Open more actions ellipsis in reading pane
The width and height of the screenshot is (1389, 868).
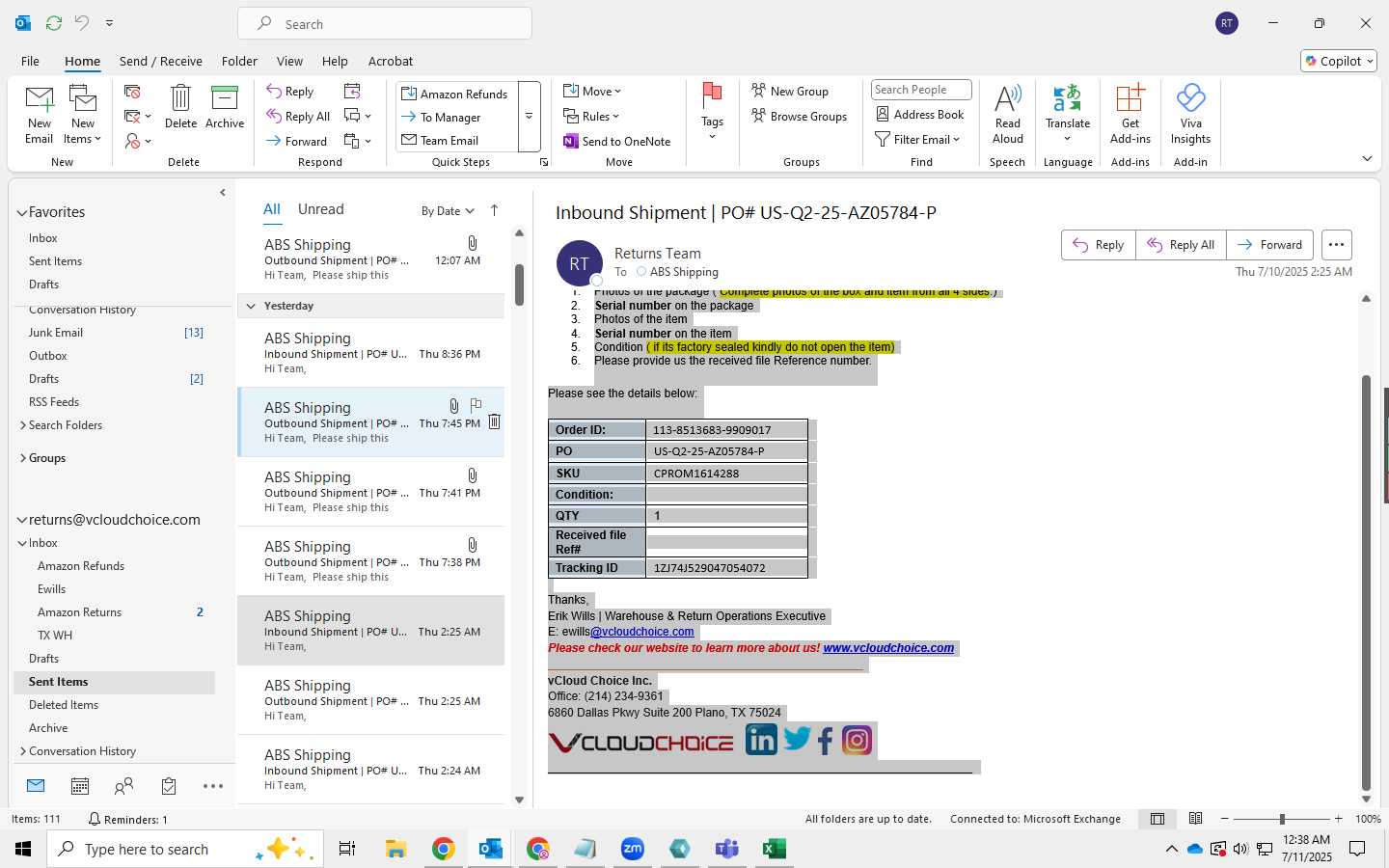1336,245
